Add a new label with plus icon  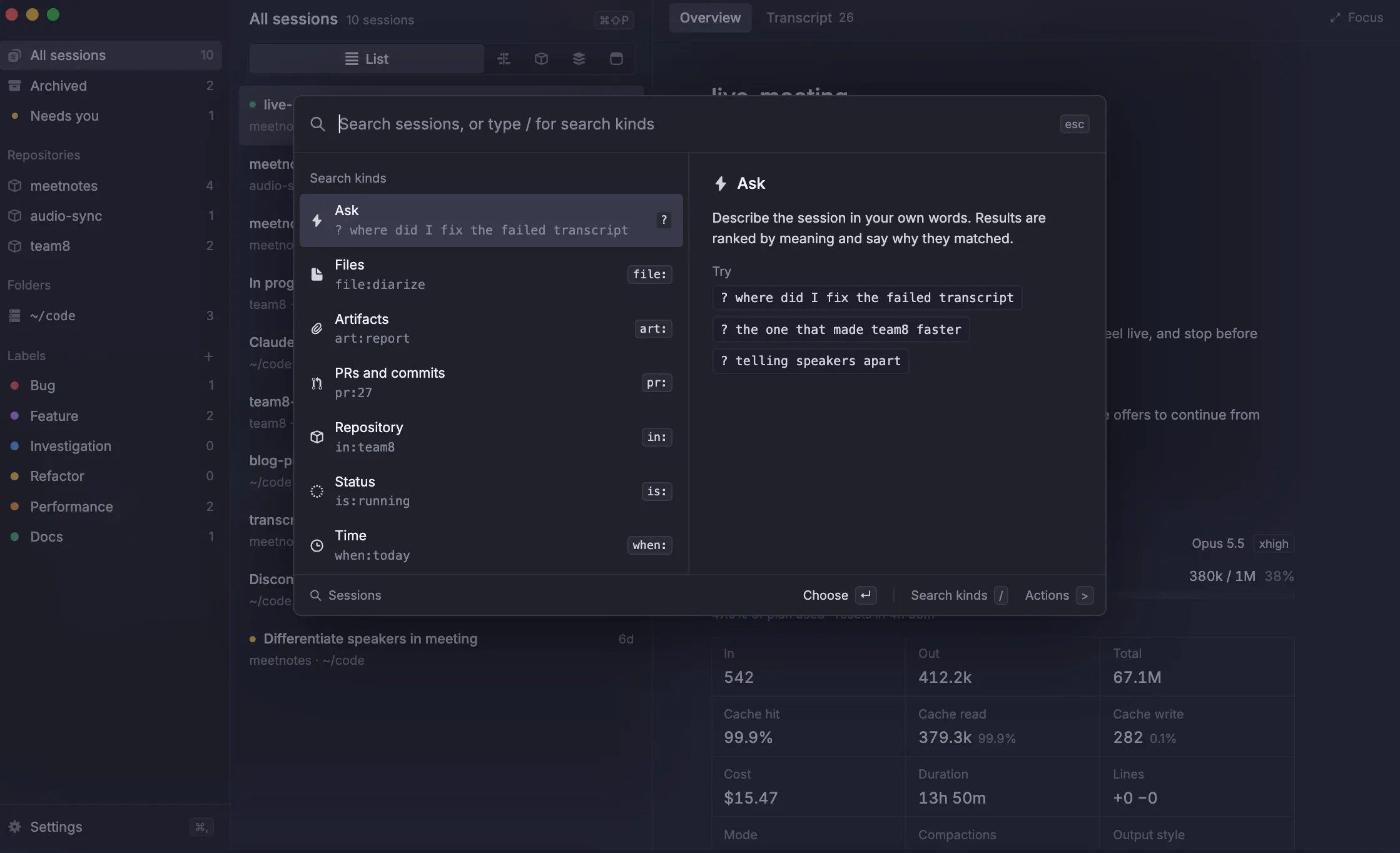[x=208, y=356]
